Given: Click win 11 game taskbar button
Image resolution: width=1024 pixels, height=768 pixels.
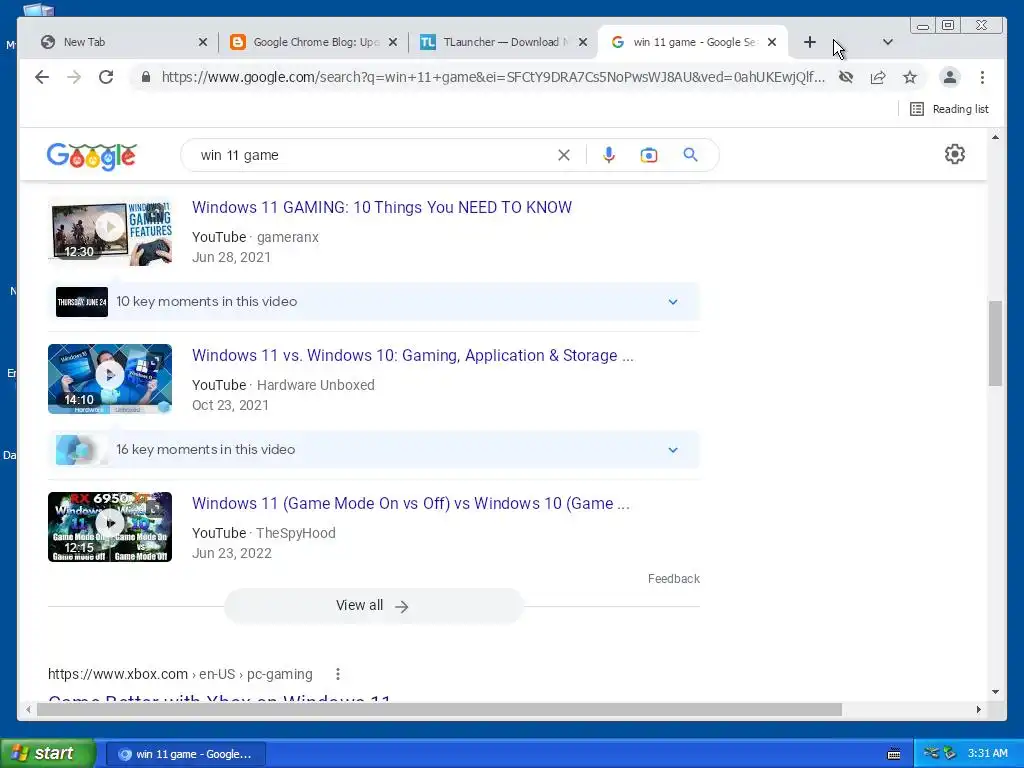Looking at the screenshot, I should 186,754.
